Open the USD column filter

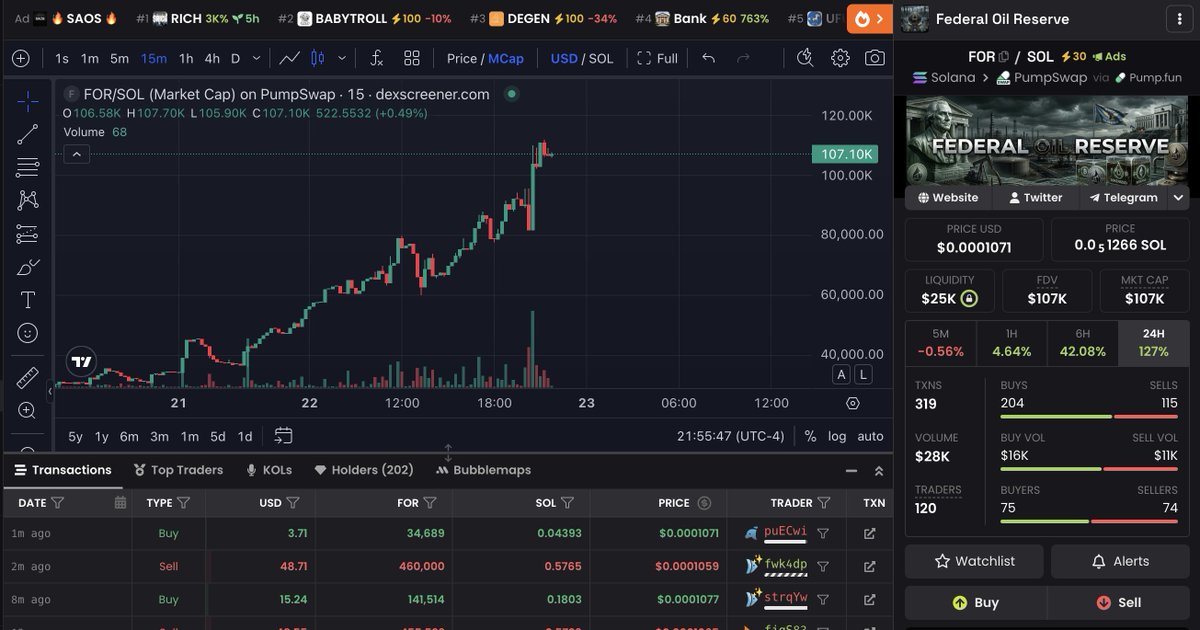(293, 503)
